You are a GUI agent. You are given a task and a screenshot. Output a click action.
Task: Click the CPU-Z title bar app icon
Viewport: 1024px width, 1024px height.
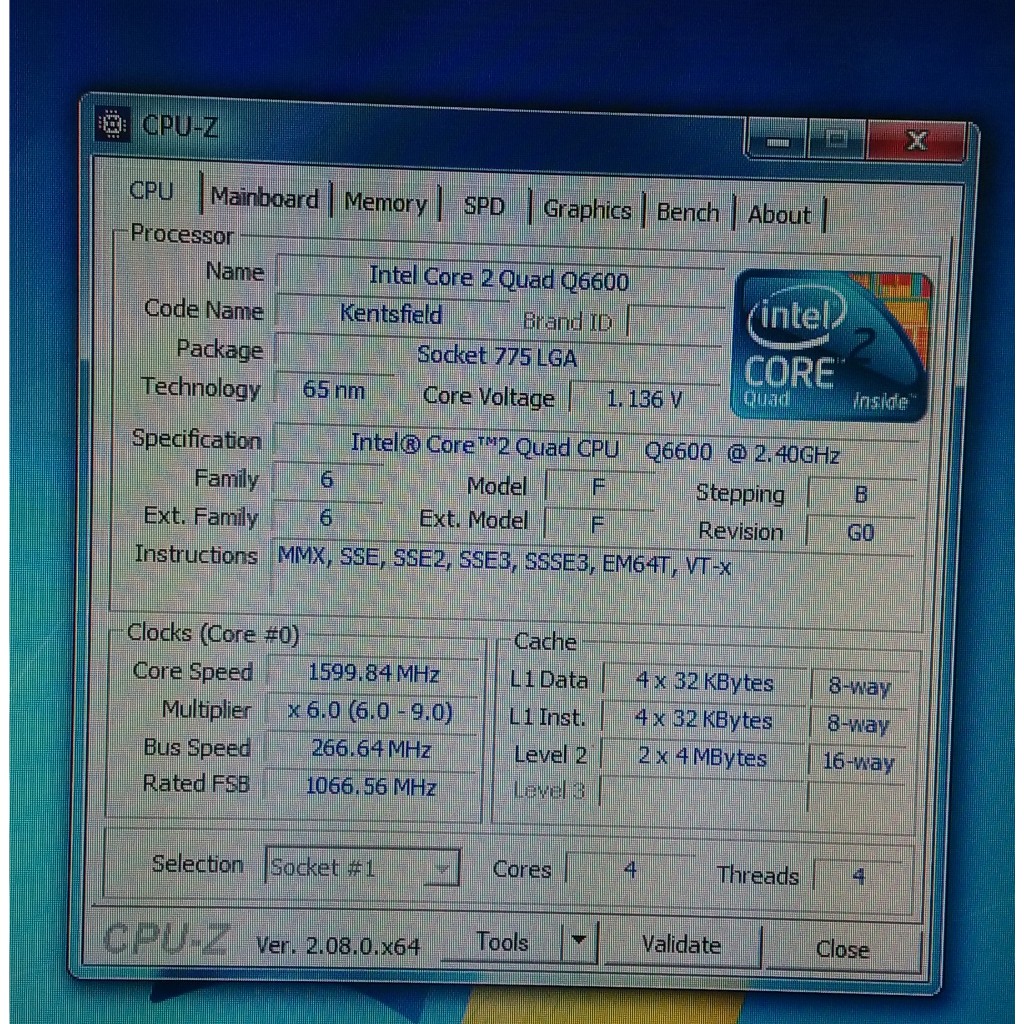[112, 123]
